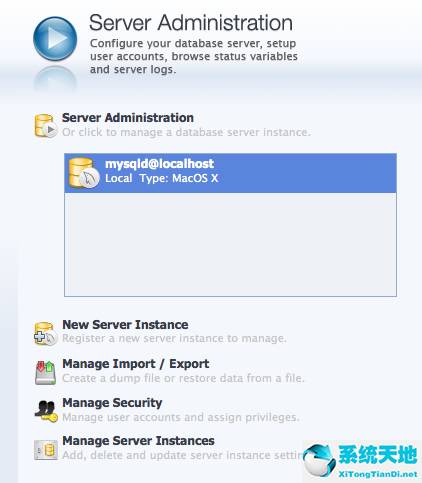
Task: Click the New Server Instance icon
Action: click(45, 334)
